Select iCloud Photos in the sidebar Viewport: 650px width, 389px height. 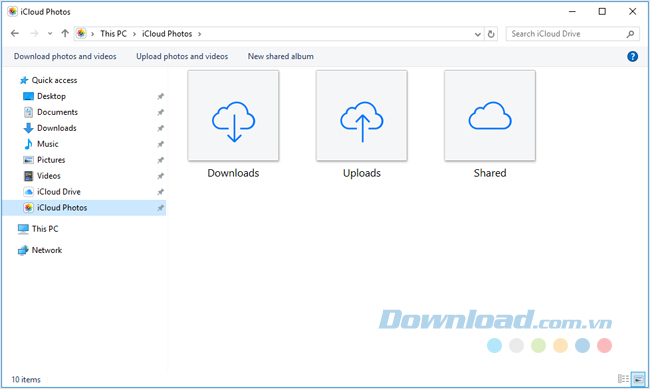pos(84,208)
